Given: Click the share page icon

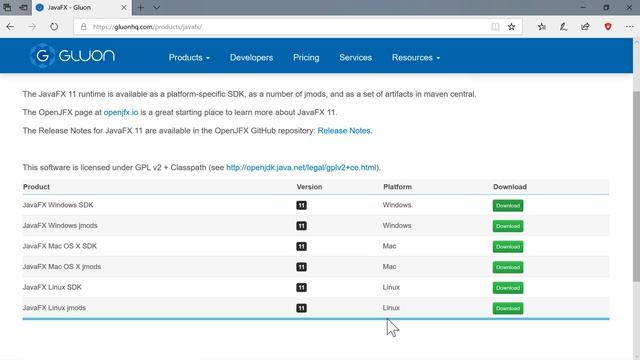Looking at the screenshot, I should pos(586,27).
